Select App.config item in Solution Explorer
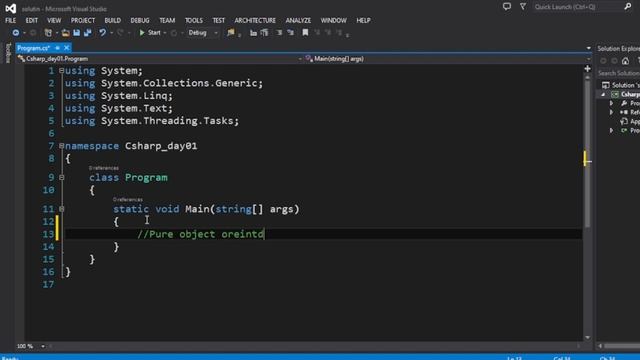The width and height of the screenshot is (640, 360). [x=630, y=121]
